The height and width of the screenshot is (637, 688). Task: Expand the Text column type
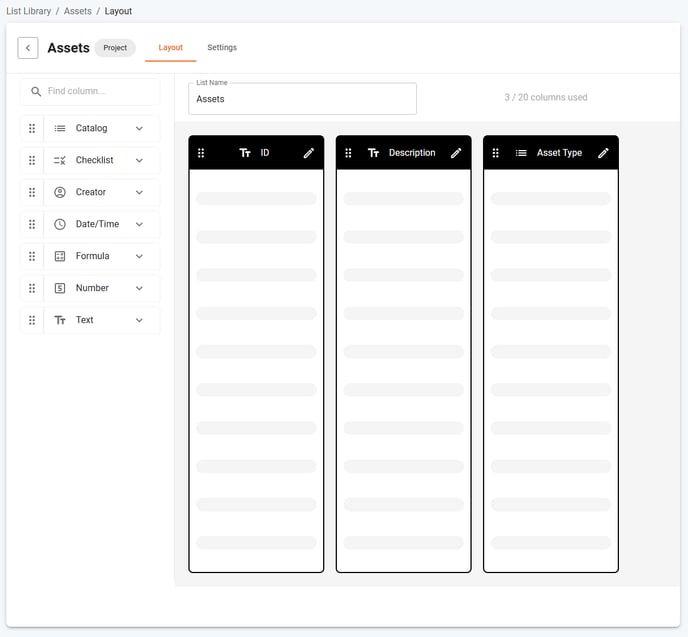139,320
